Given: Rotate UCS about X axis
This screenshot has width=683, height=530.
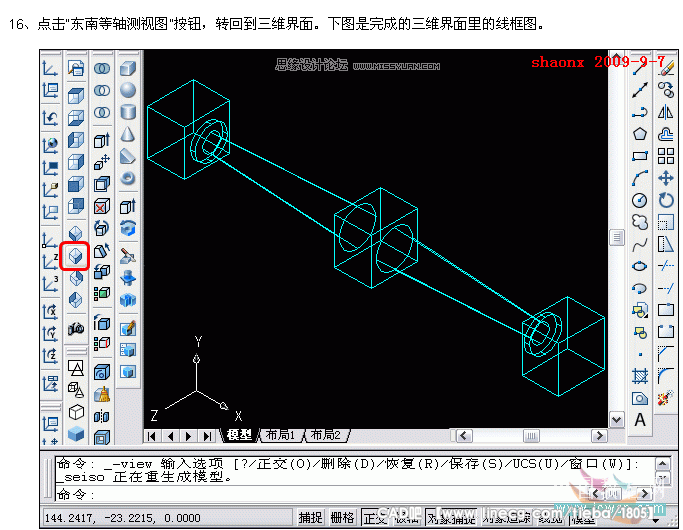Looking at the screenshot, I should click(50, 311).
